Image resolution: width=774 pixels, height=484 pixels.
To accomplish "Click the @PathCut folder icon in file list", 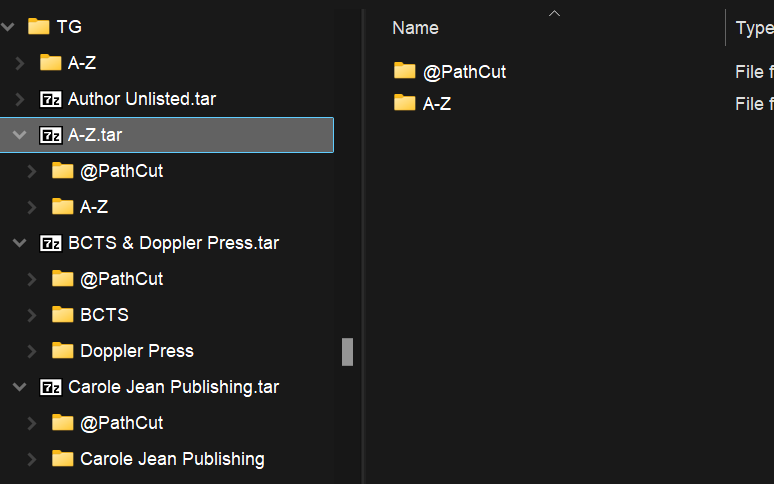I will click(405, 71).
